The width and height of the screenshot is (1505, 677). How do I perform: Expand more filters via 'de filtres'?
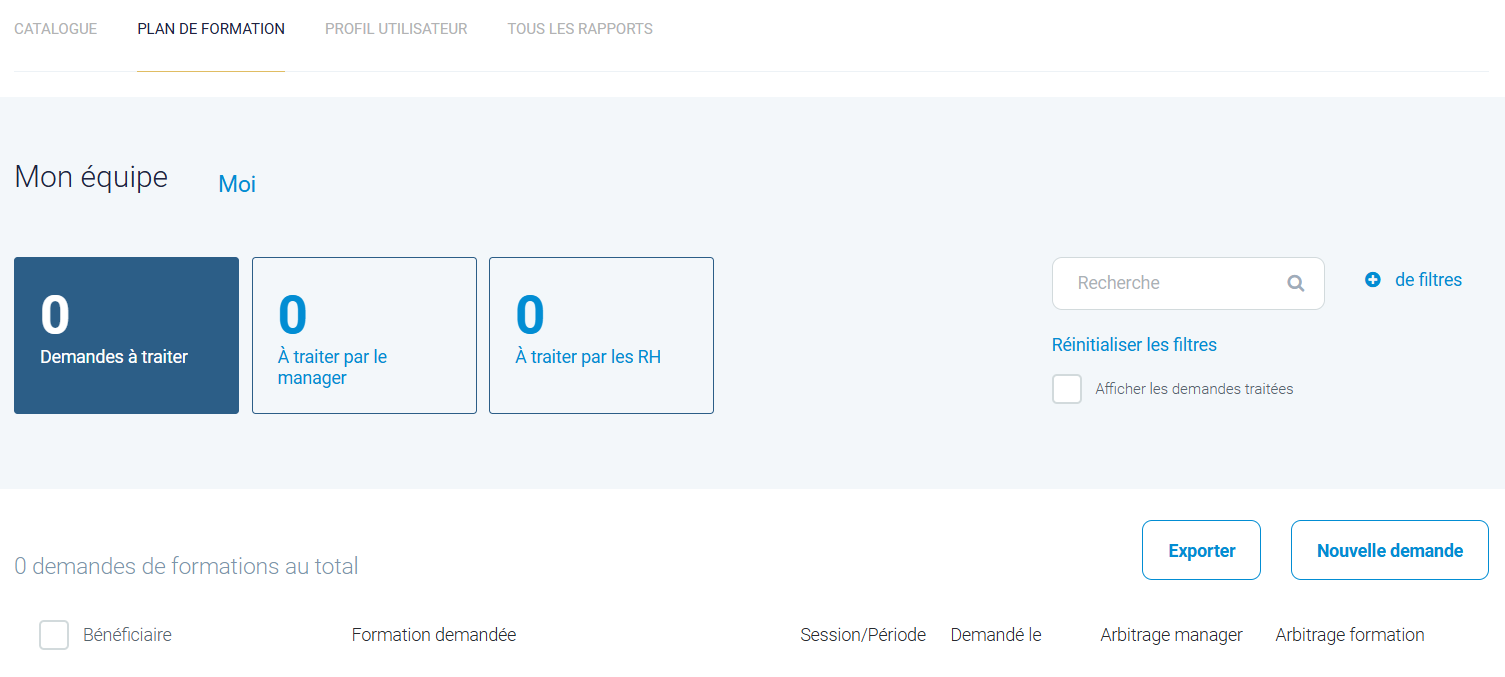(1427, 280)
